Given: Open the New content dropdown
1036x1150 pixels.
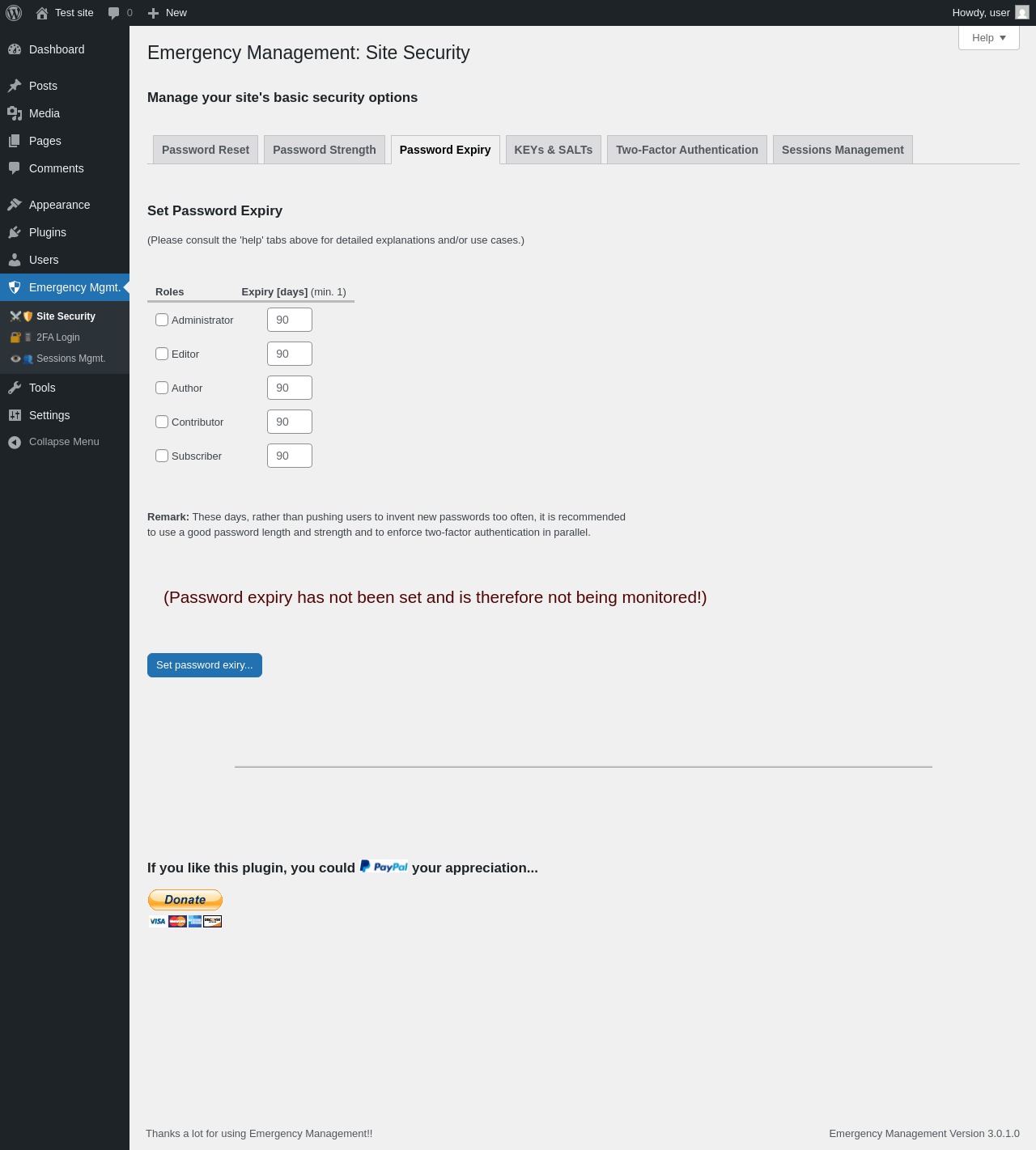Looking at the screenshot, I should pos(168,13).
